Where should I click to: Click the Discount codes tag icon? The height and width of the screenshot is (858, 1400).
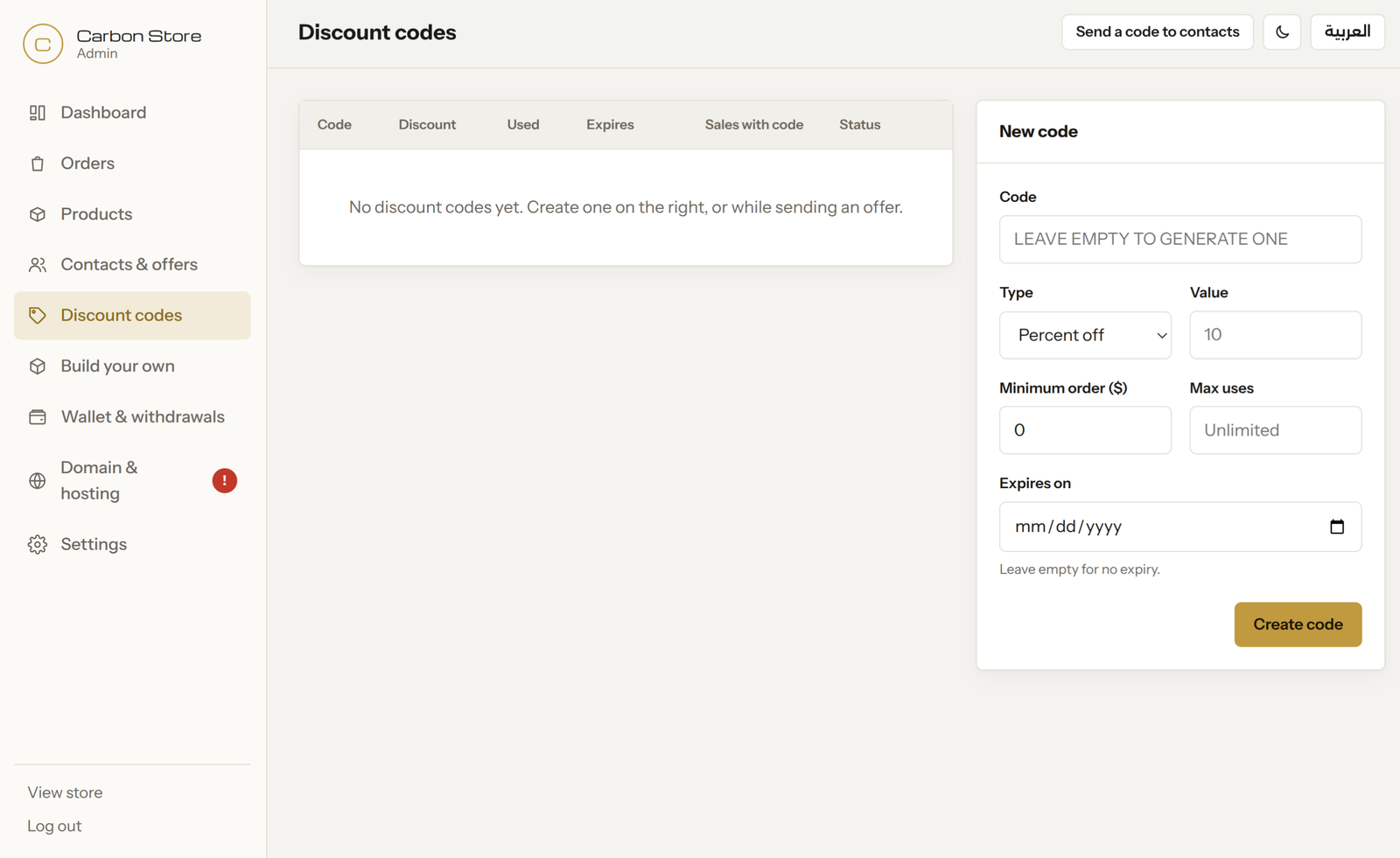[x=38, y=316]
